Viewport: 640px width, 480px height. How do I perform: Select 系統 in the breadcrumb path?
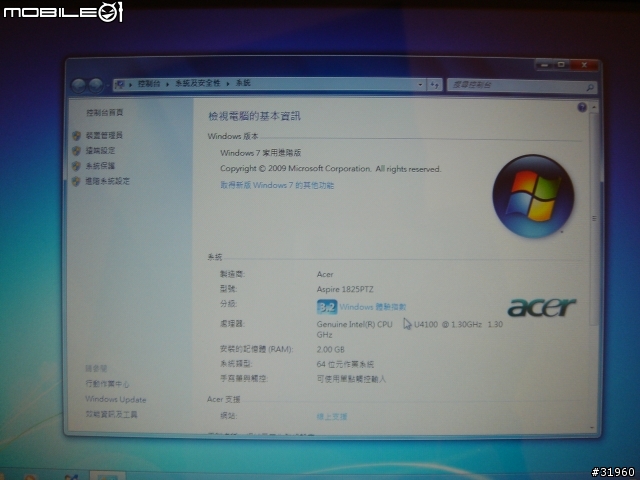[x=243, y=83]
